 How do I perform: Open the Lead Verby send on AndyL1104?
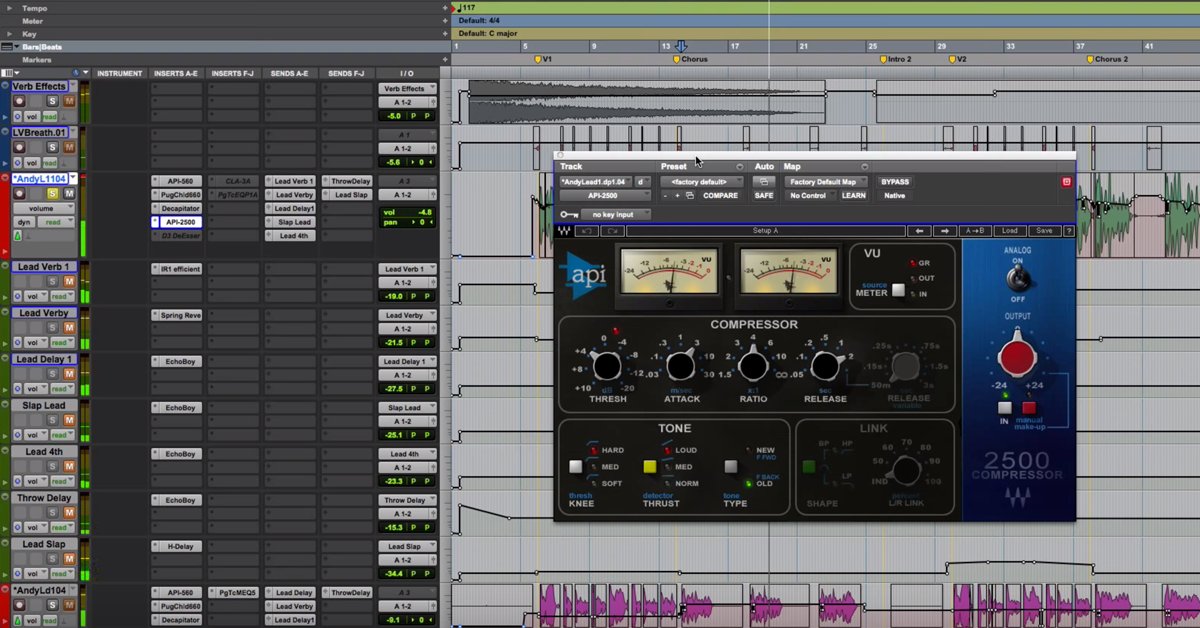292,194
